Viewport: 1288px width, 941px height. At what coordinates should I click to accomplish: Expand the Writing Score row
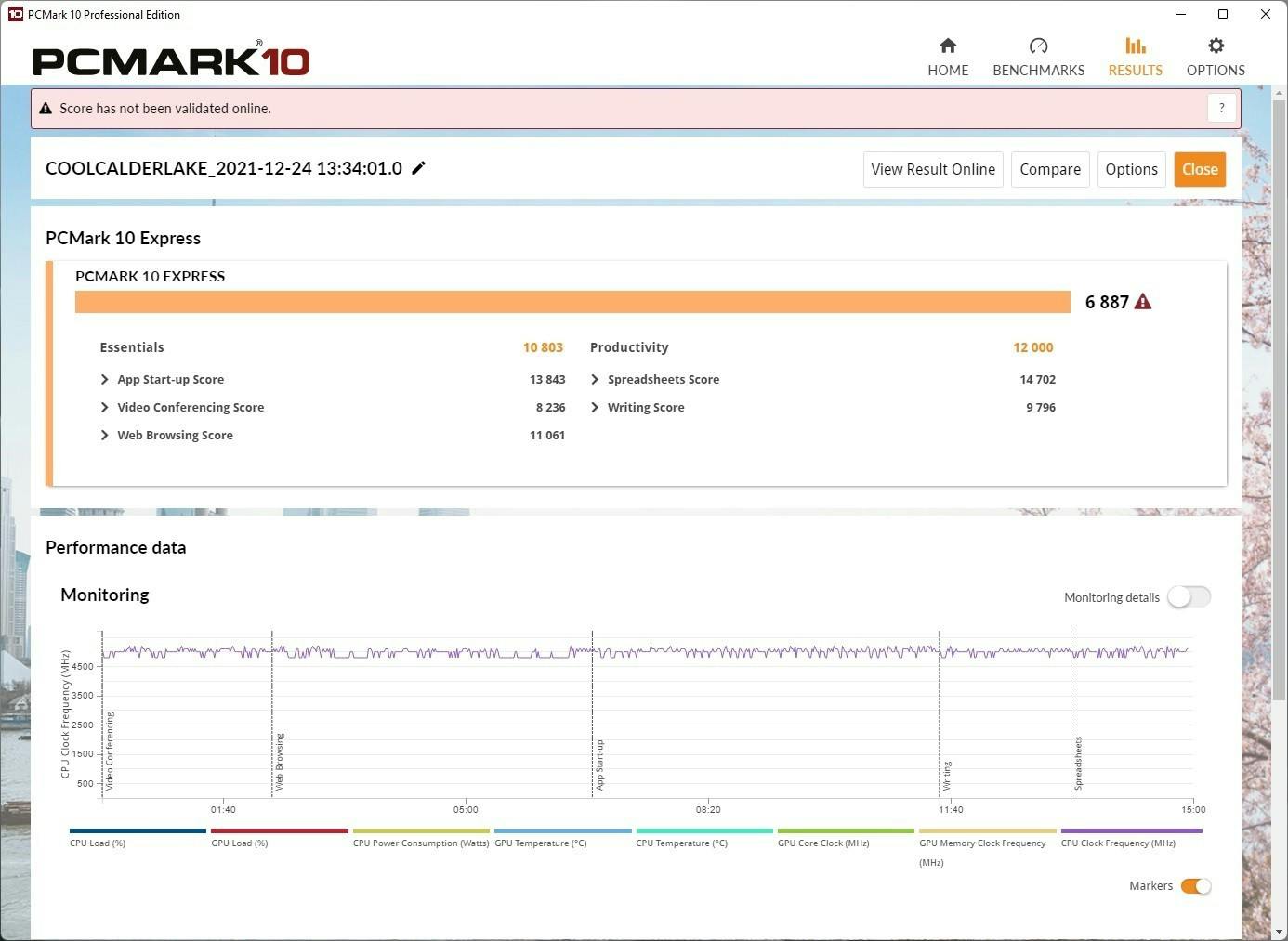tap(595, 407)
